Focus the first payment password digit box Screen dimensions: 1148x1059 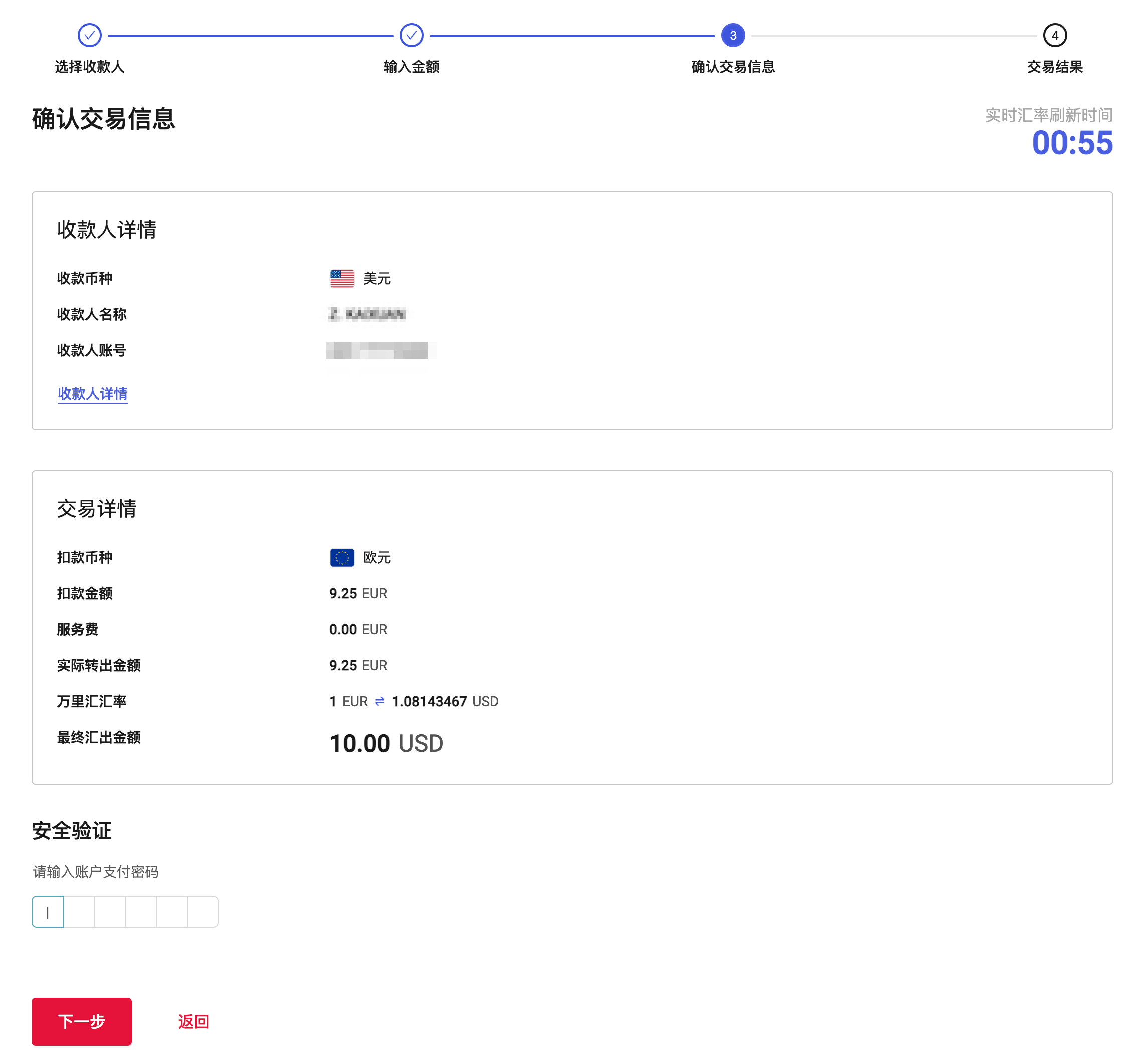pos(48,912)
